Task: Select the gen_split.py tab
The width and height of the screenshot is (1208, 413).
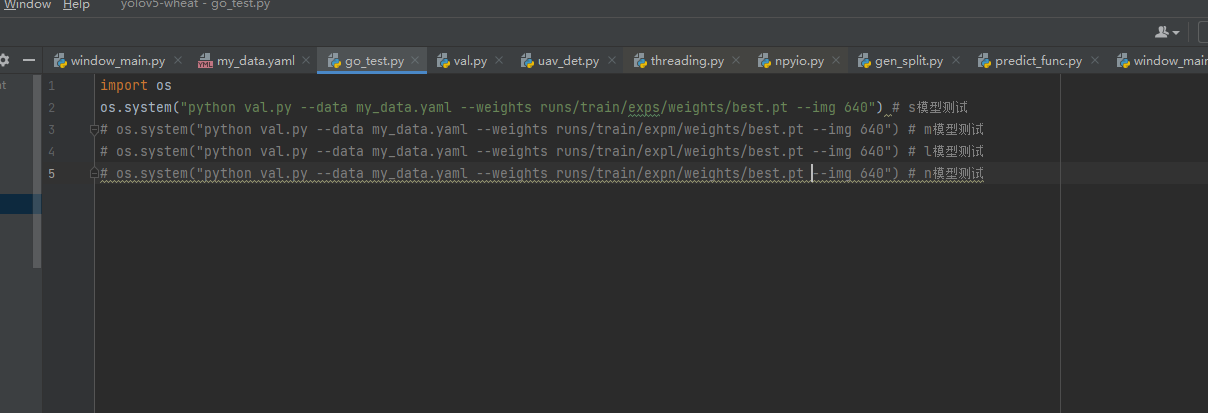Action: pos(908,61)
